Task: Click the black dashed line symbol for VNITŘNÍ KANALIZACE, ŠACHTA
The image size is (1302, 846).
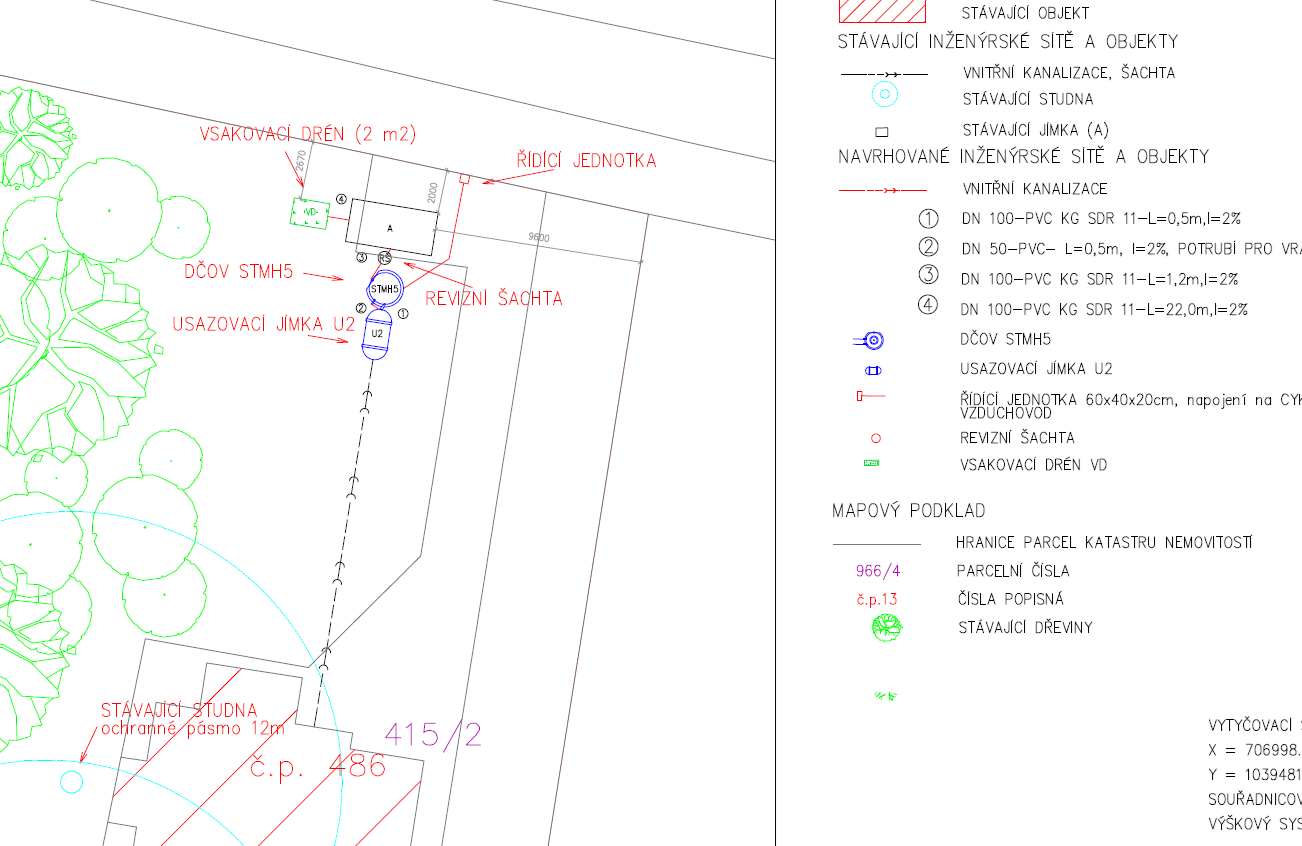Action: [x=883, y=74]
